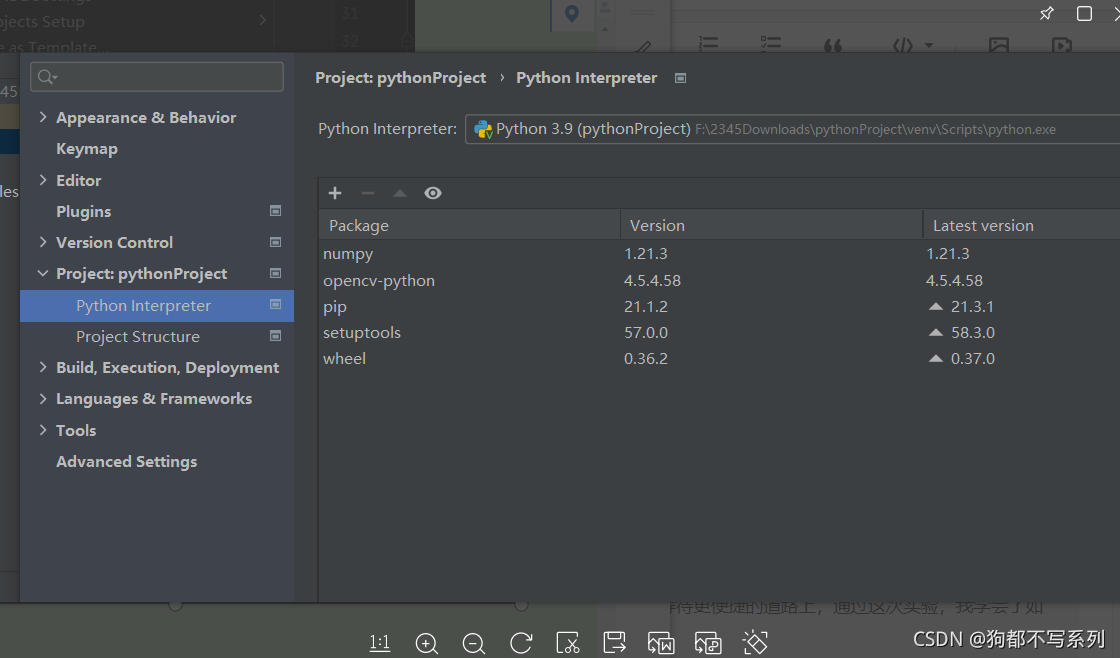The image size is (1120, 658).
Task: Zoom in with the magnifier plus icon
Action: 426,644
